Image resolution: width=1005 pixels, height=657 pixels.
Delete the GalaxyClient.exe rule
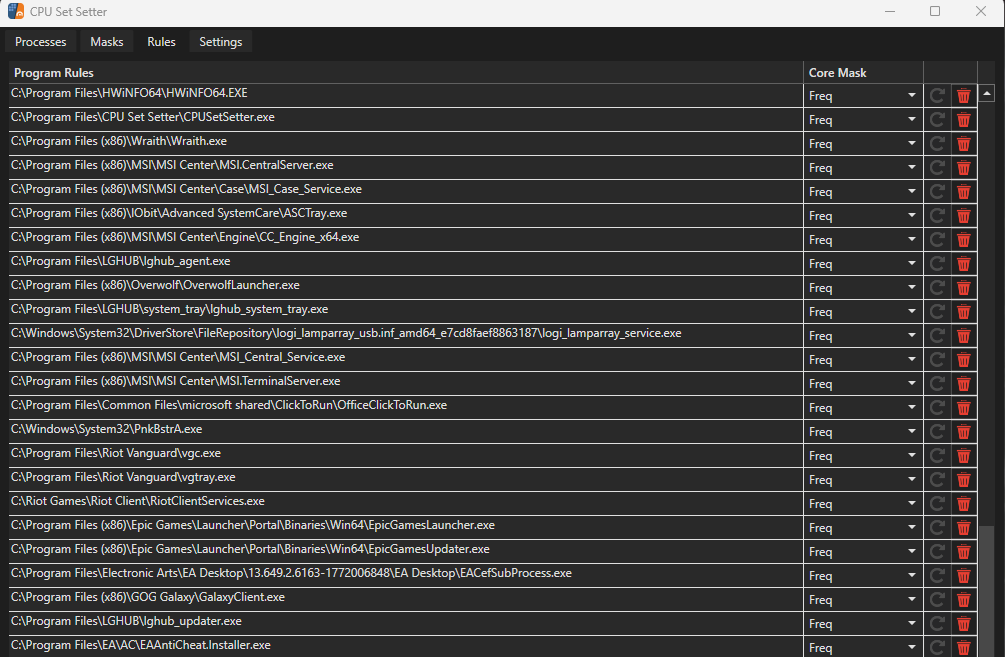[963, 600]
